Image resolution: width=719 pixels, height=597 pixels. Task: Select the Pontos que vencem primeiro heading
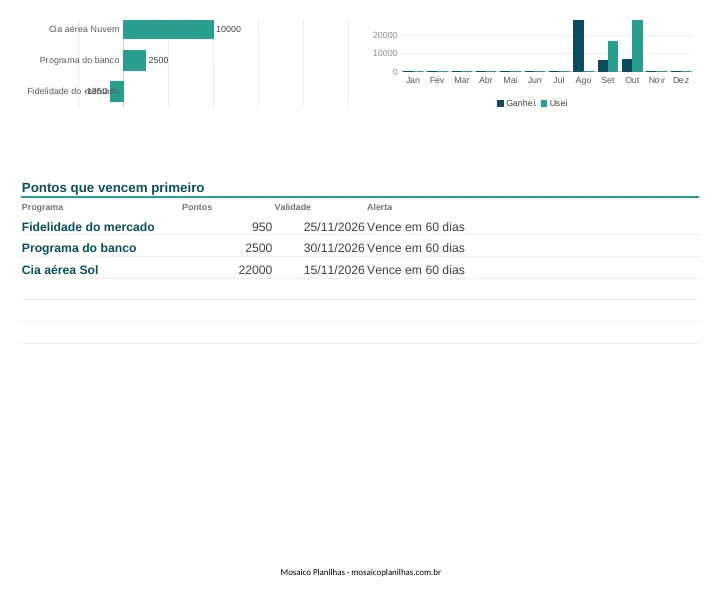pyautogui.click(x=113, y=188)
